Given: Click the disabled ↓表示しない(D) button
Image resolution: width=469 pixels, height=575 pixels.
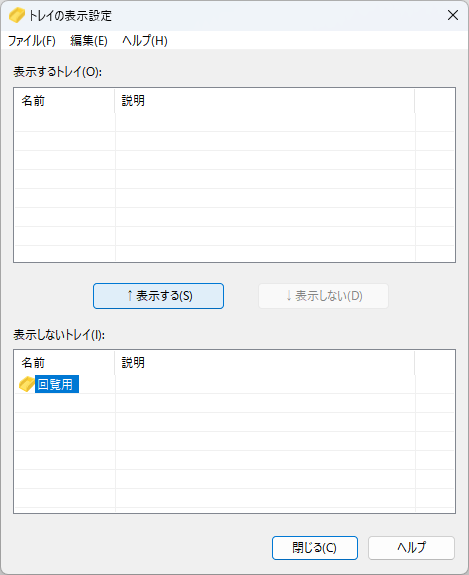Looking at the screenshot, I should pos(323,296).
